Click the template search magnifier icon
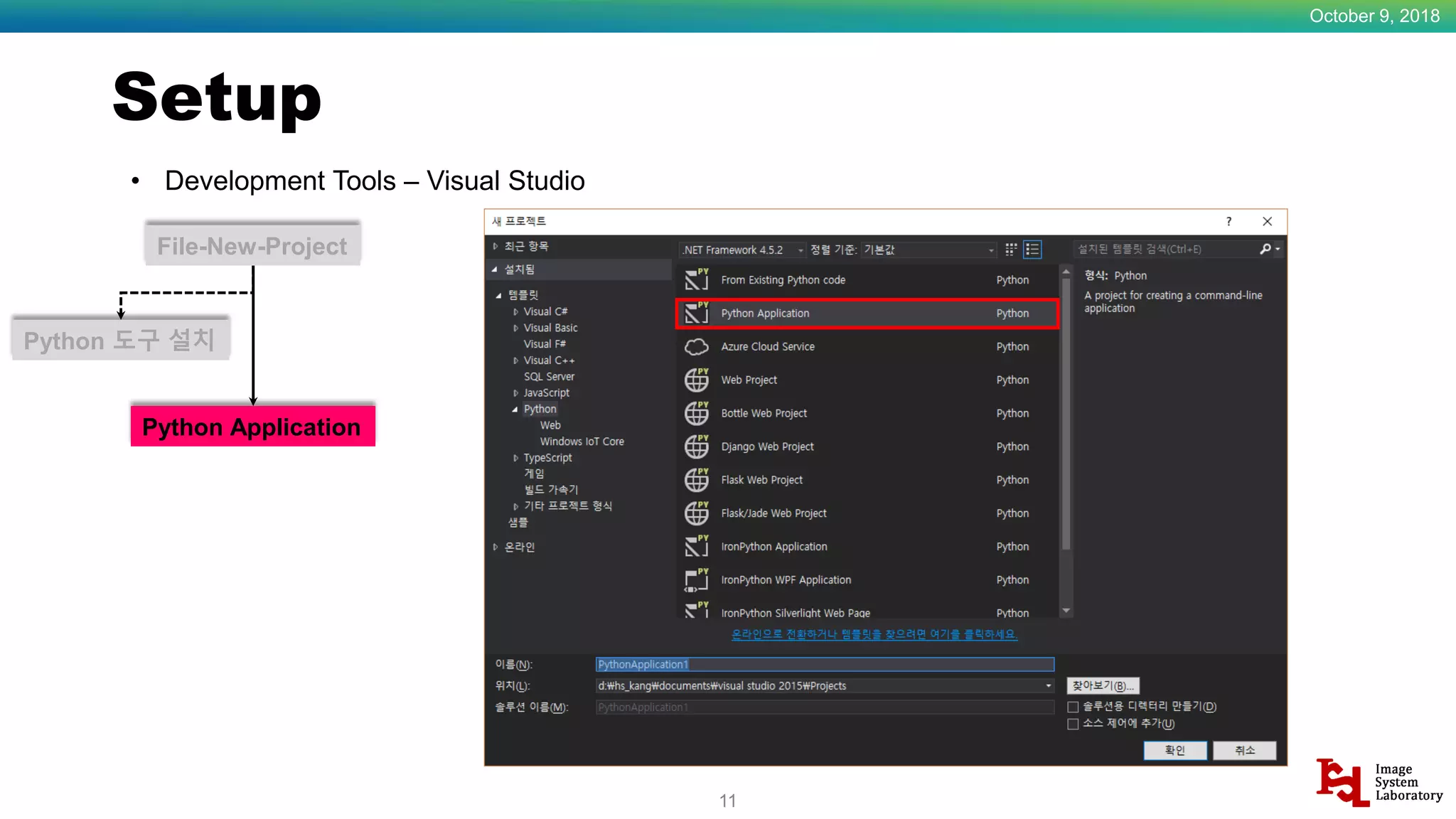The image size is (1456, 819). pyautogui.click(x=1265, y=249)
